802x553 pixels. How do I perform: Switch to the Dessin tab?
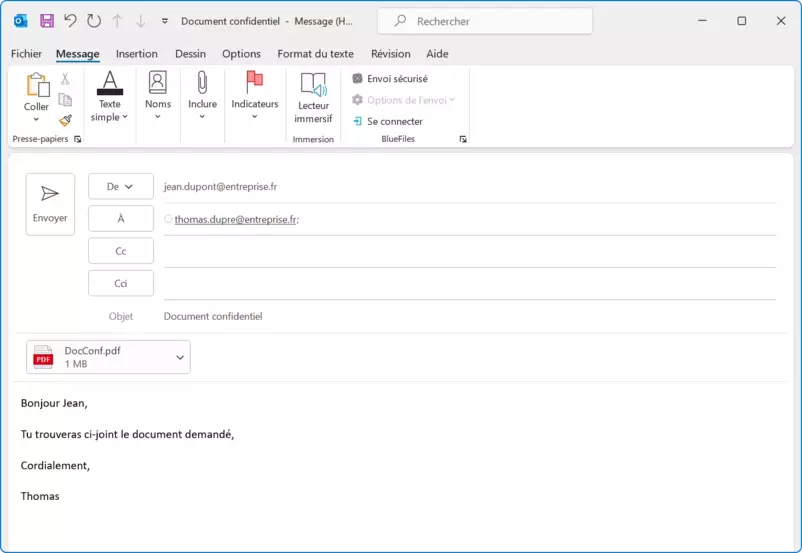[x=190, y=54]
